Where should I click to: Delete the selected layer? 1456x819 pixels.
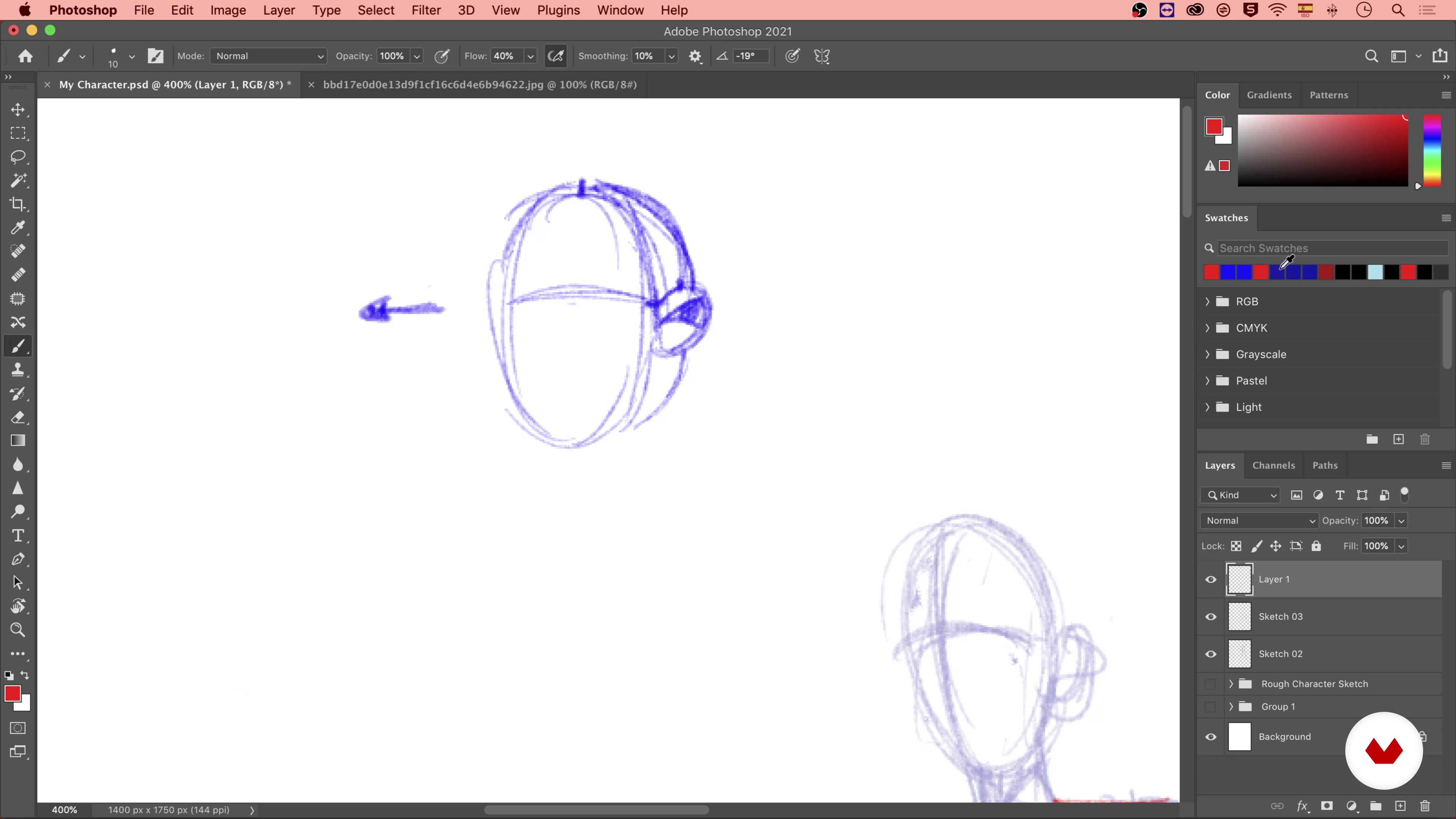(x=1425, y=805)
